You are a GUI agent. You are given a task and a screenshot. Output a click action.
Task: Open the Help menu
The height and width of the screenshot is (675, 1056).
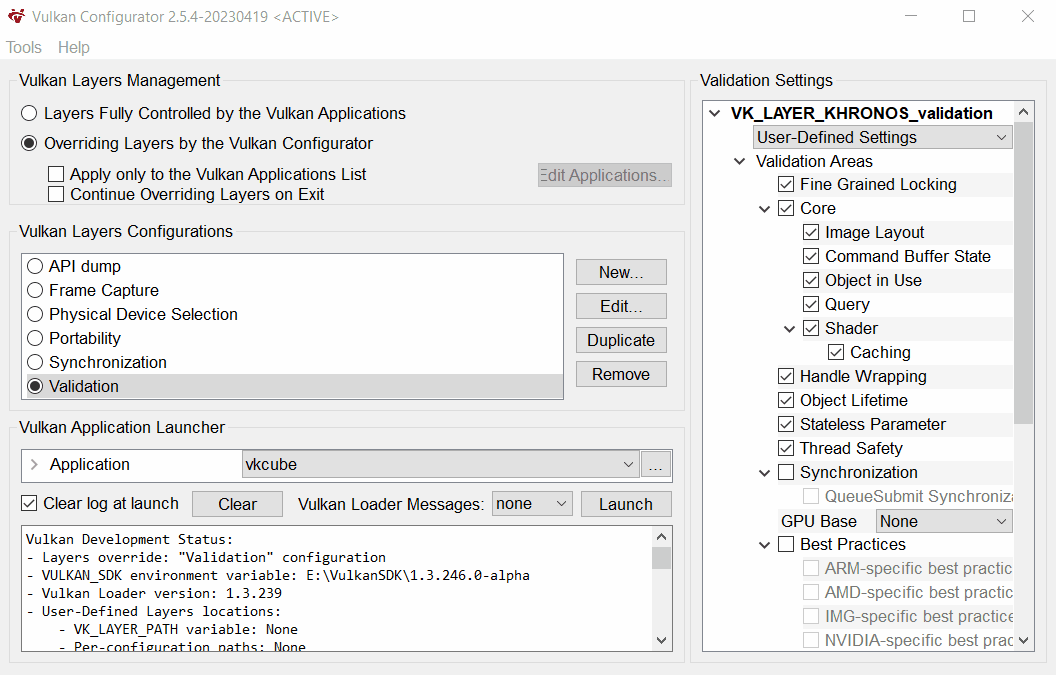73,47
